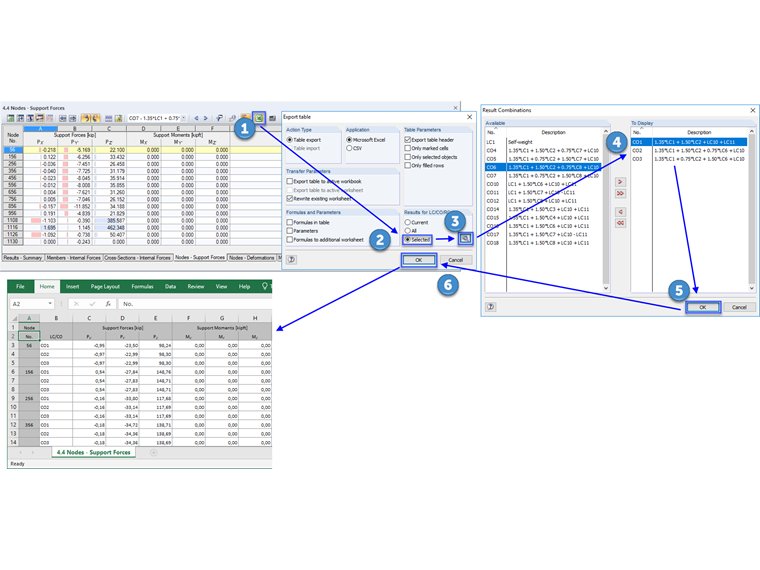Select the Selected results radio button
This screenshot has height=570, width=760.
(408, 239)
